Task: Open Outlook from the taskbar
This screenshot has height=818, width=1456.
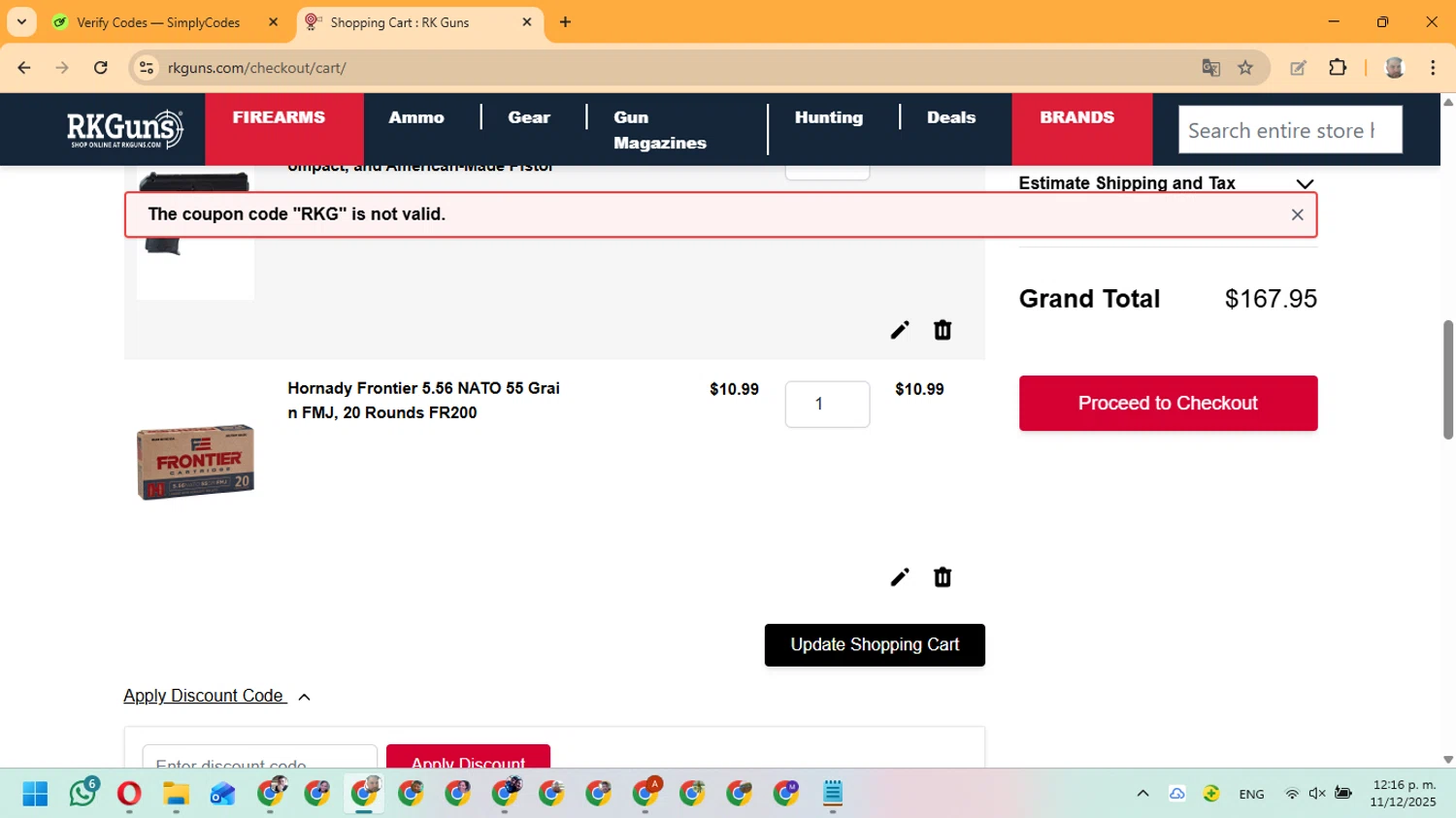Action: [222, 794]
